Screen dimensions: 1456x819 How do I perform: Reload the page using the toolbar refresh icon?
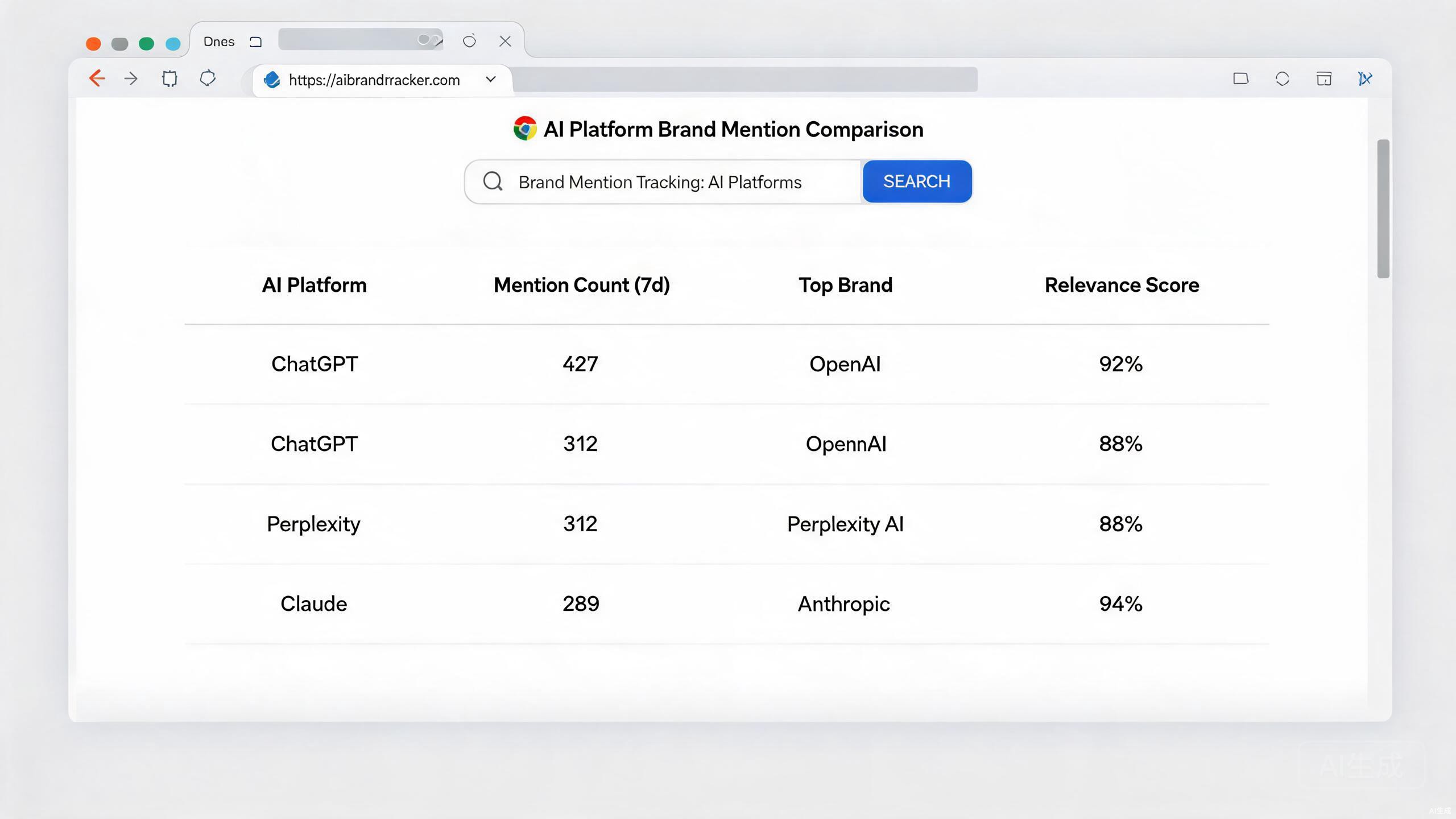click(x=208, y=78)
